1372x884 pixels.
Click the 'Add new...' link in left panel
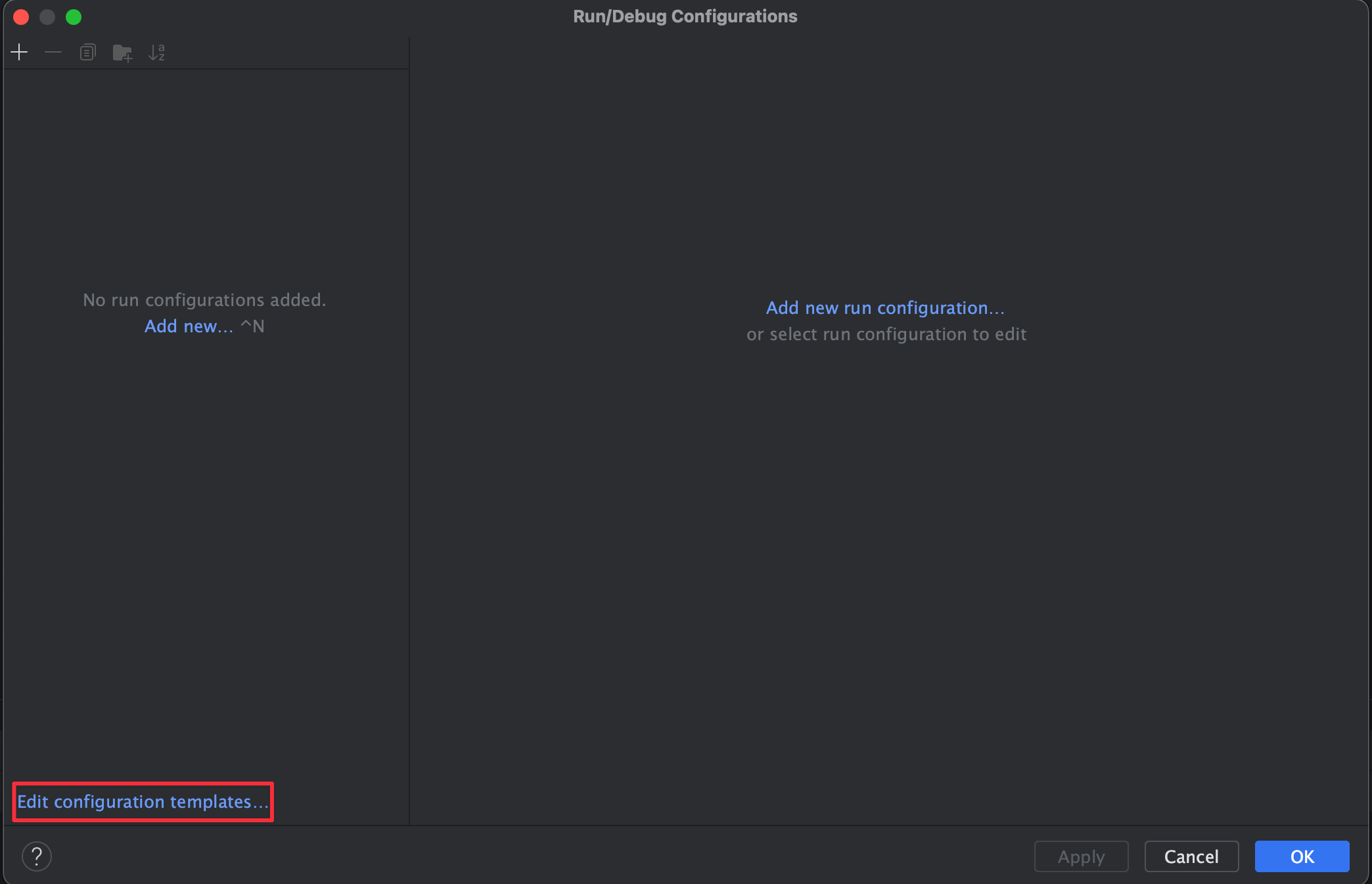pyautogui.click(x=189, y=326)
